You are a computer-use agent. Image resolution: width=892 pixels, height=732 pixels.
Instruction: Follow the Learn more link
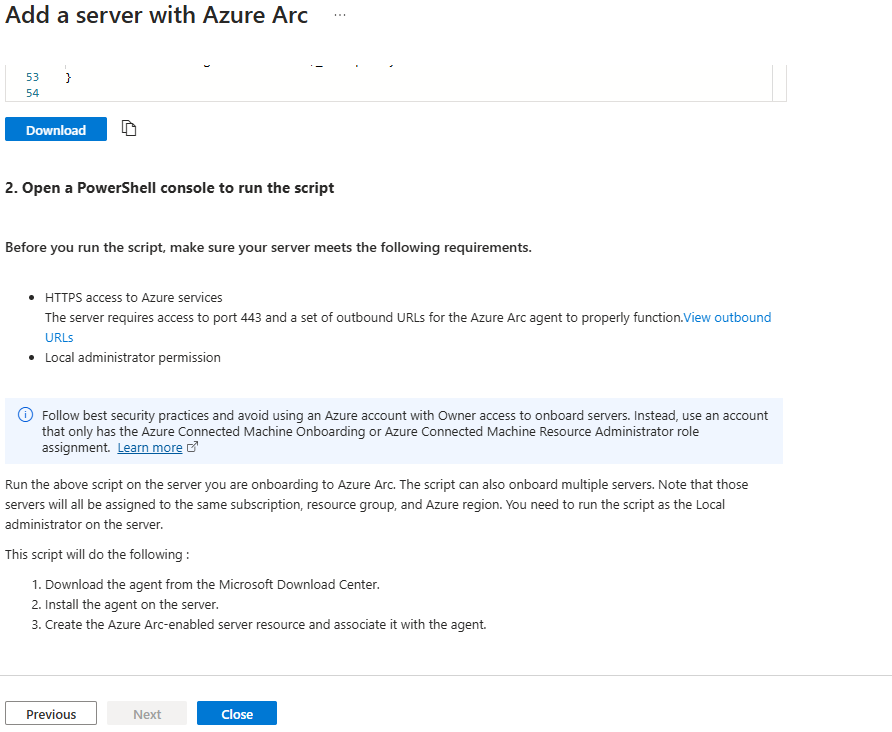(150, 448)
